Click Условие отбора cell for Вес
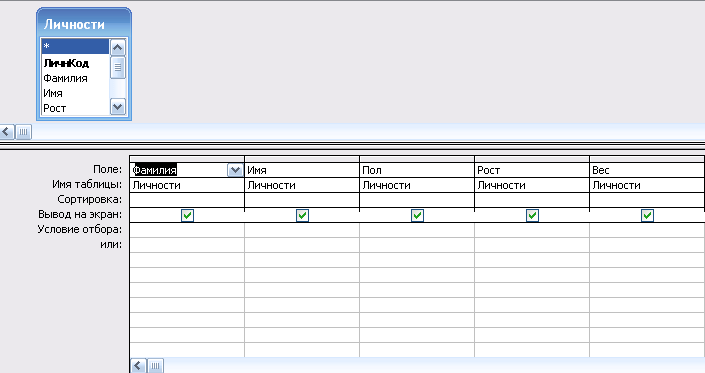This screenshot has height=373, width=705. [x=647, y=230]
